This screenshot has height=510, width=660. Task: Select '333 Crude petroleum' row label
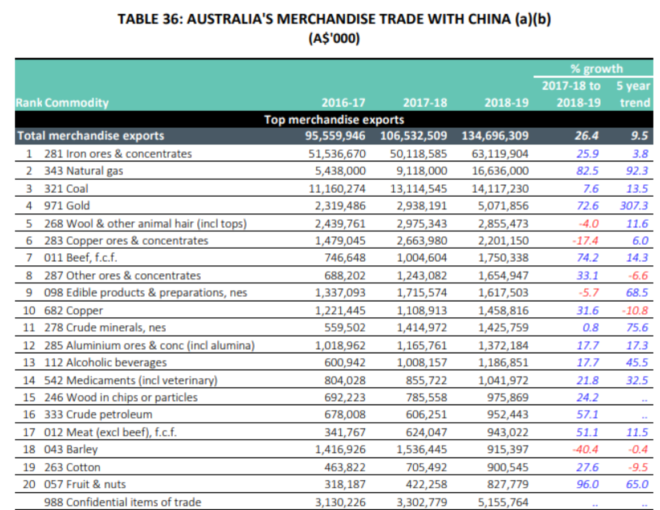[98, 414]
